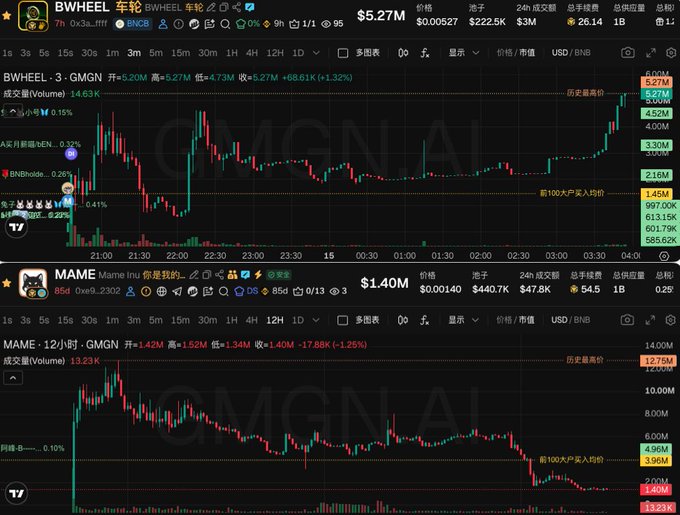This screenshot has width=680, height=515.
Task: Select the 15m interval on BWHEEL chart
Action: click(180, 53)
